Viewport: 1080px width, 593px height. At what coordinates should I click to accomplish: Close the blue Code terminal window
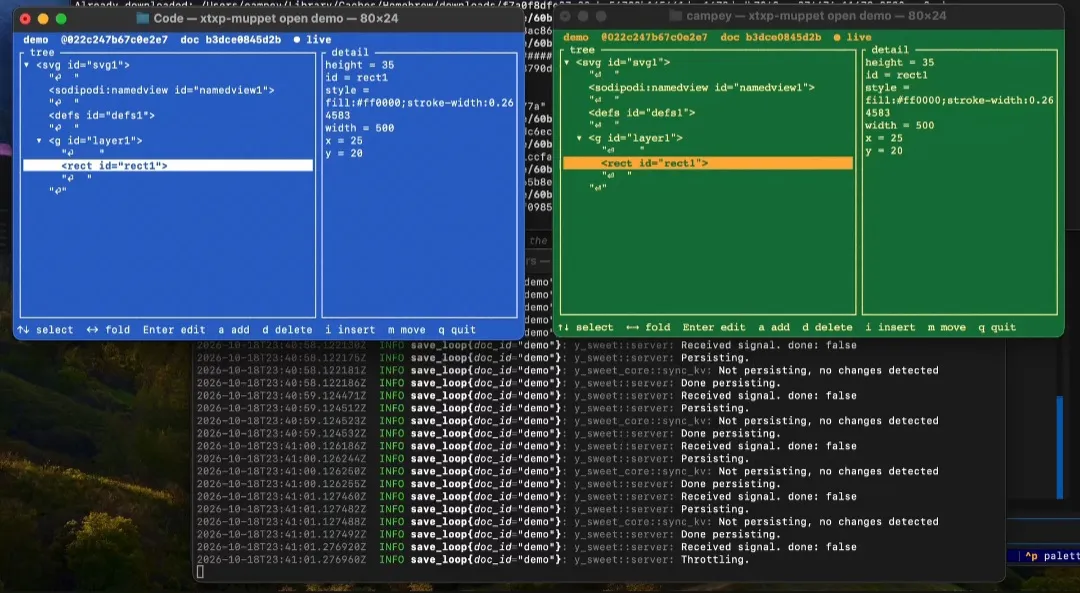click(25, 19)
